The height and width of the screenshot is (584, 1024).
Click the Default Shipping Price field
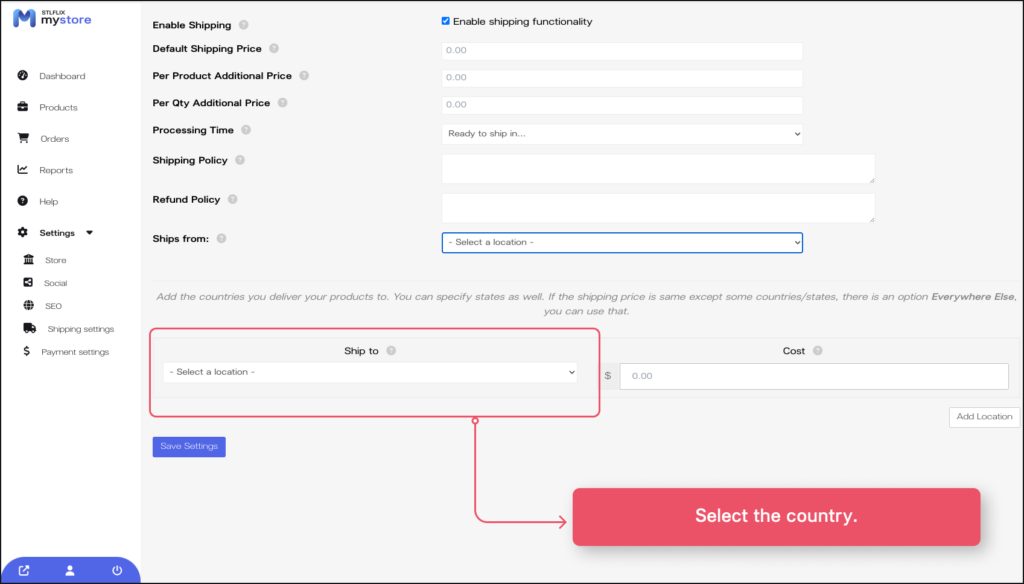pyautogui.click(x=622, y=50)
